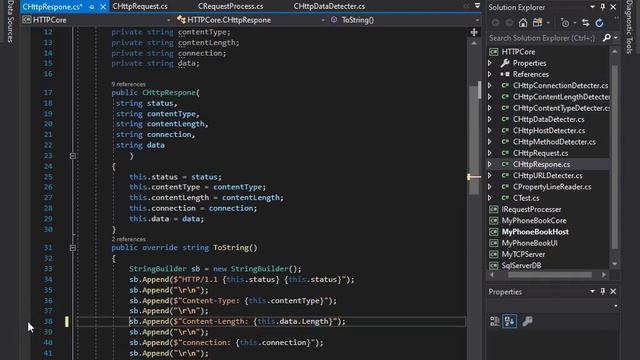The width and height of the screenshot is (640, 360).
Task: Close the Solution Explorer panel
Action: click(x=613, y=7)
